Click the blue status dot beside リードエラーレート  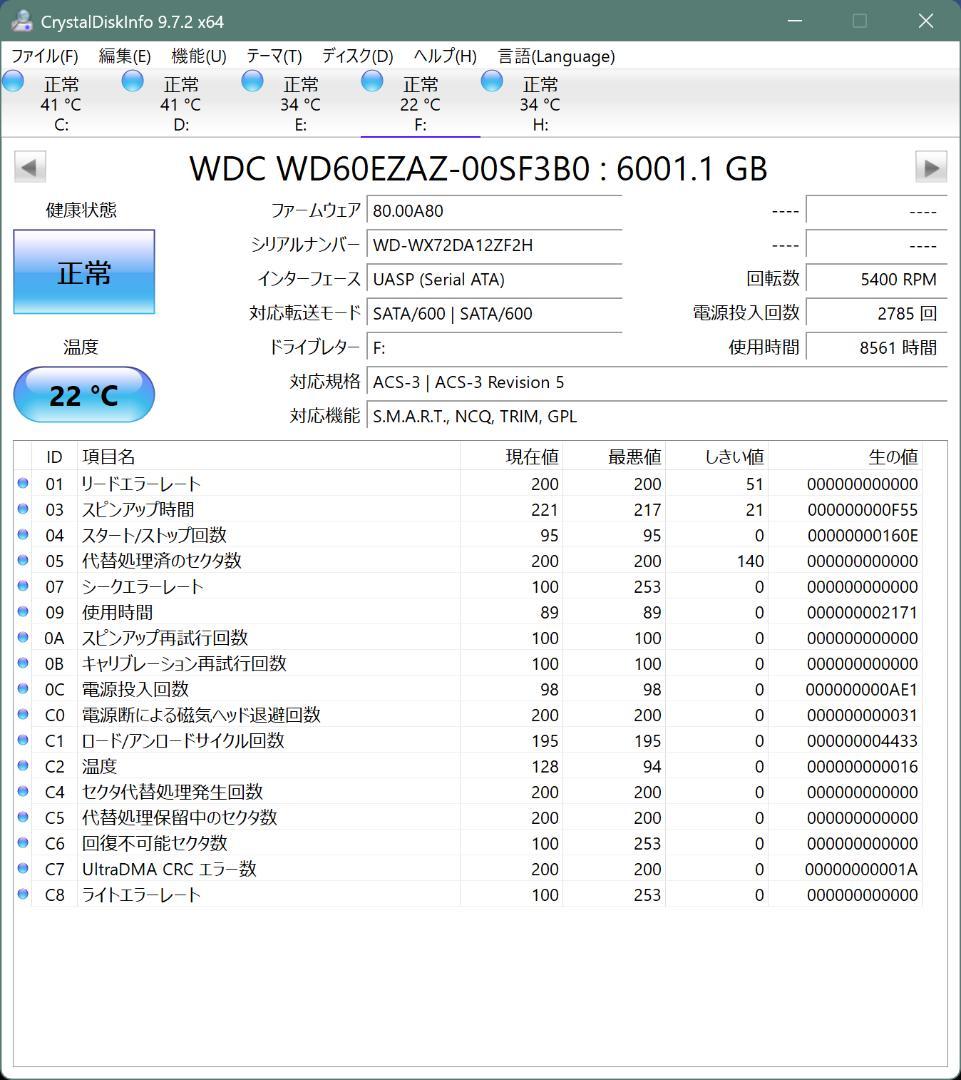coord(23,483)
